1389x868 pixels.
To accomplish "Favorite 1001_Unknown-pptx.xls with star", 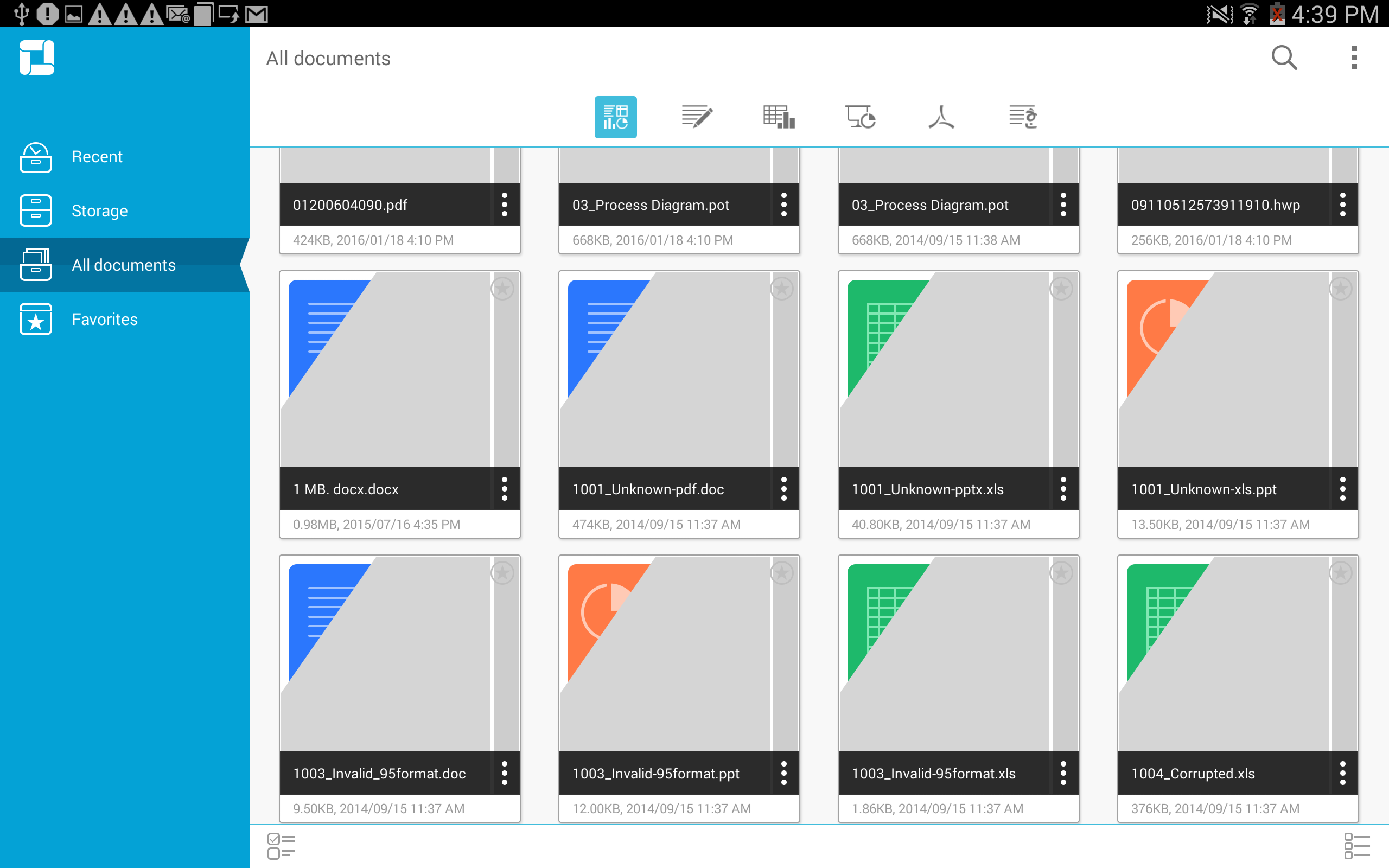I will pyautogui.click(x=1062, y=289).
